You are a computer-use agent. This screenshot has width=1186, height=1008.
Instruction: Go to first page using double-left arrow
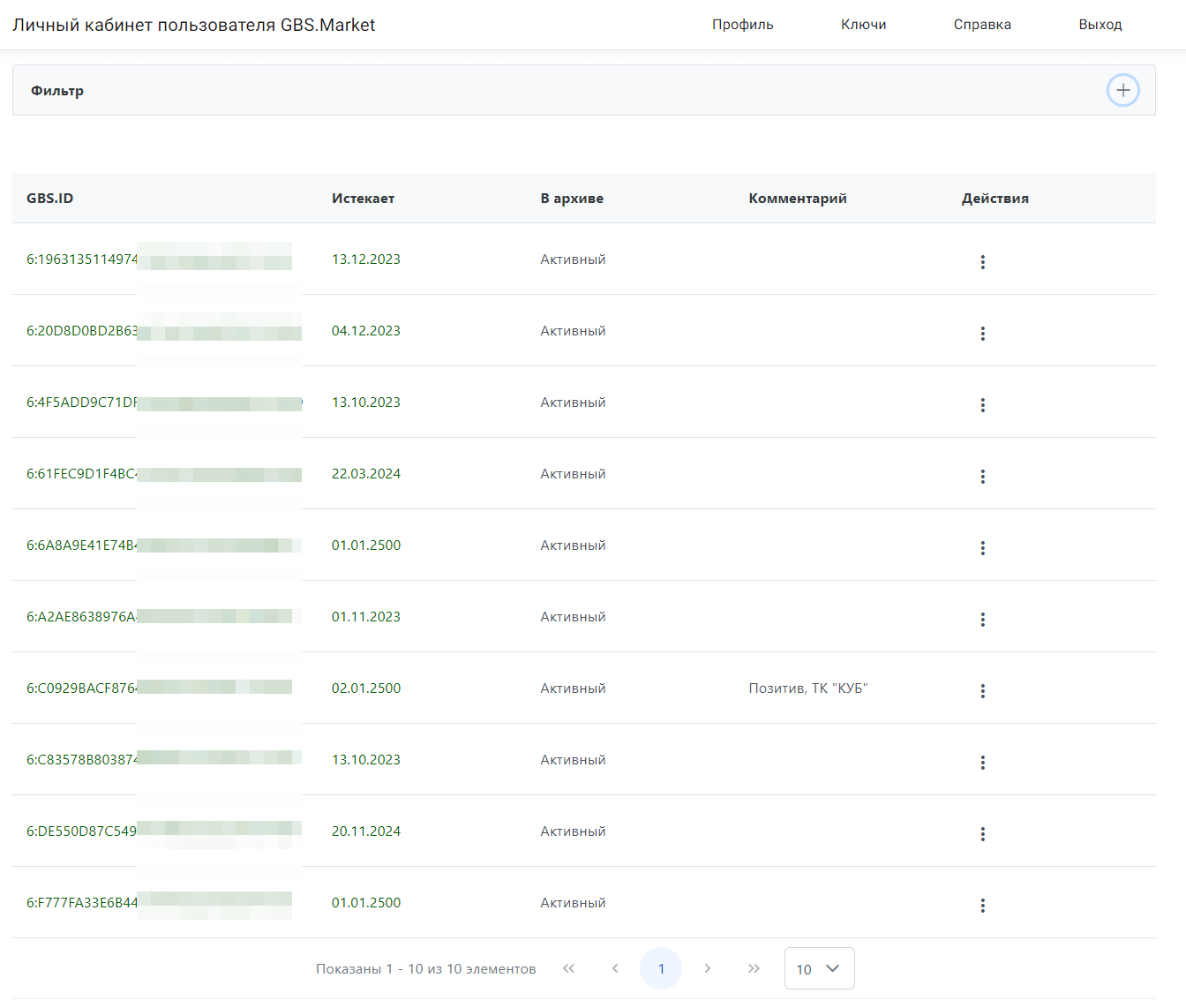tap(569, 968)
